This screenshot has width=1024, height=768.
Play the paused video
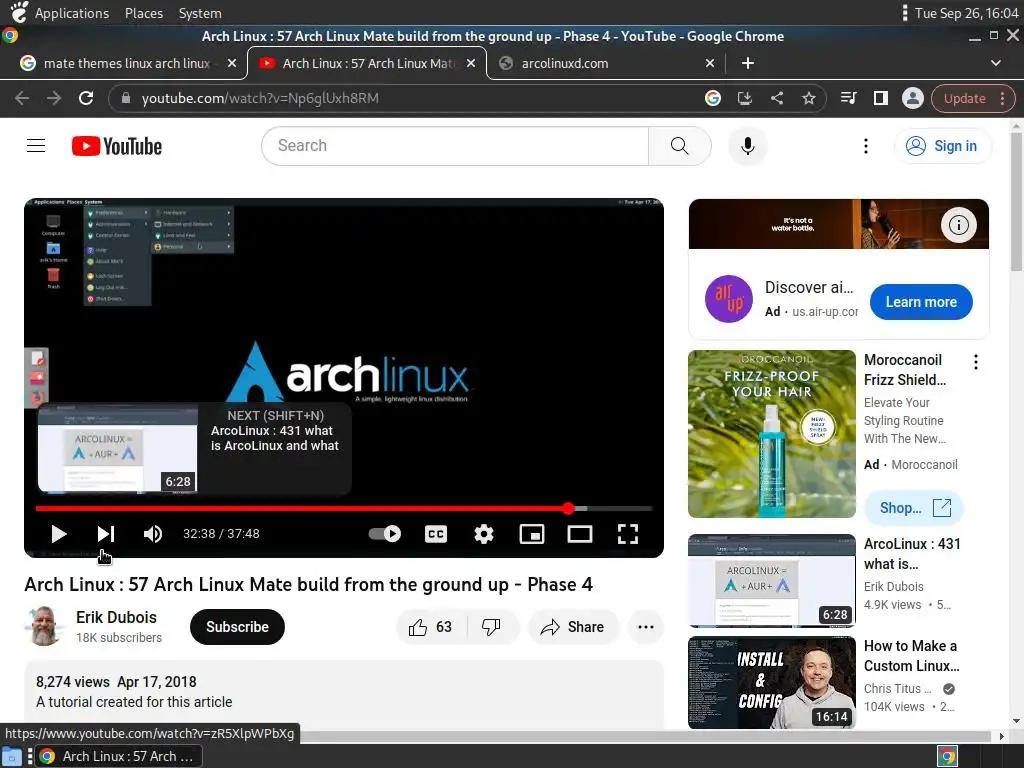pos(59,534)
